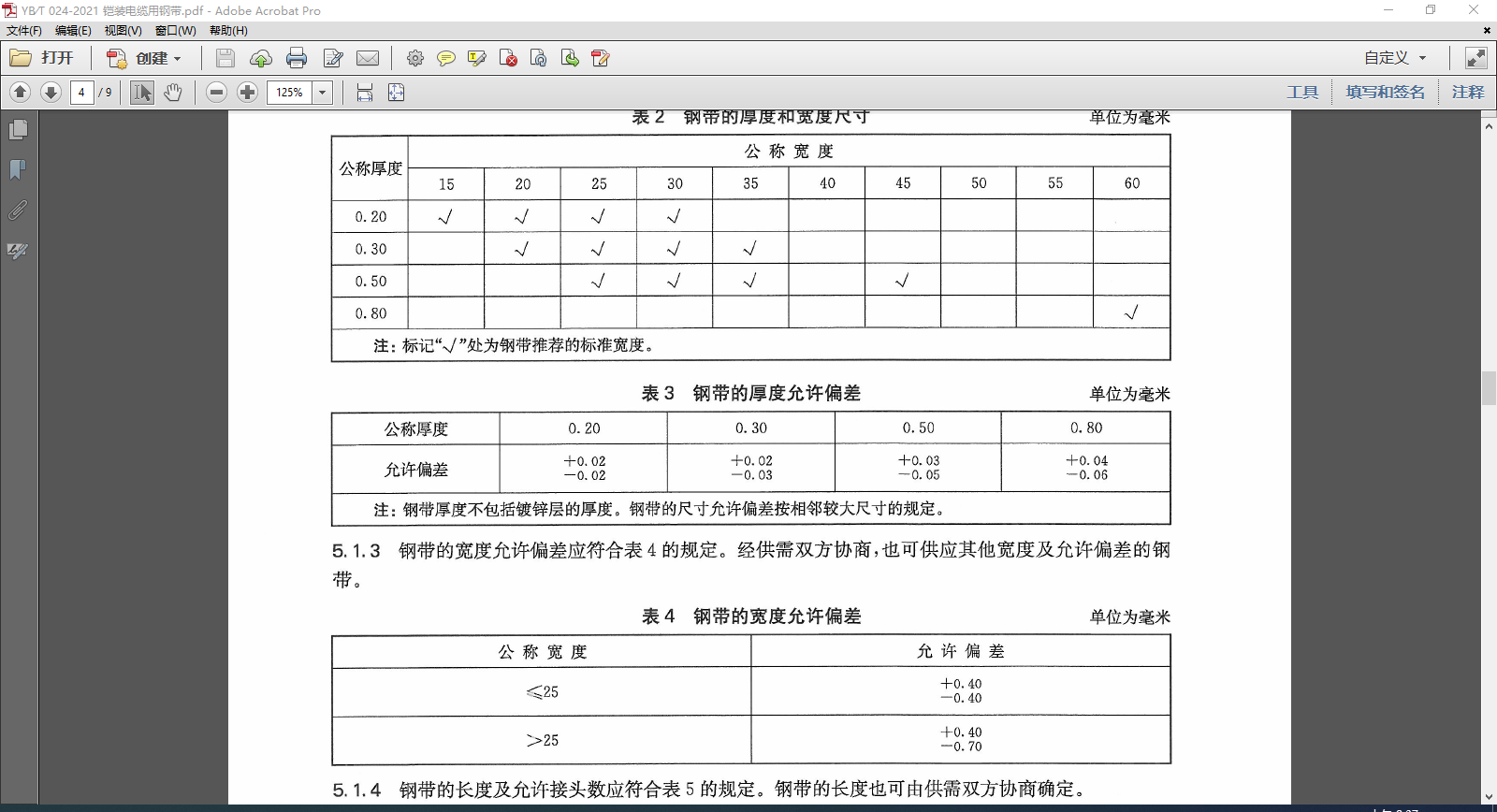
Task: Open the File (文件) menu
Action: 24,30
